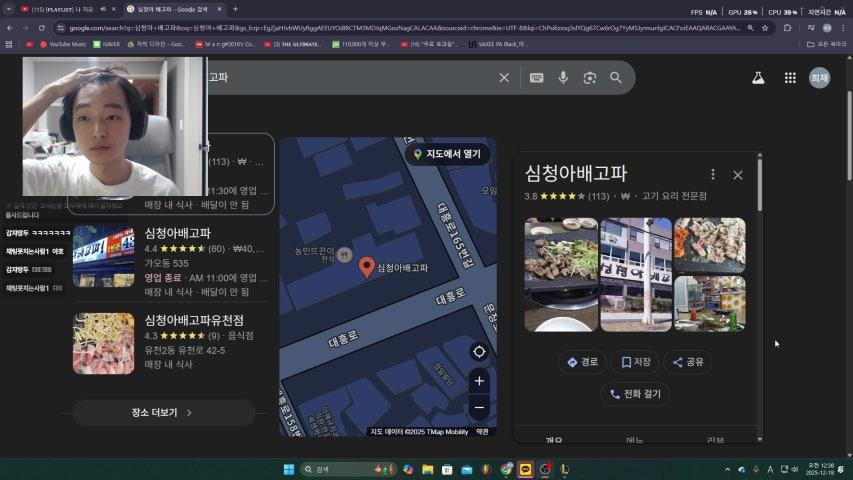Center map on my location
This screenshot has height=480, width=853.
click(479, 352)
